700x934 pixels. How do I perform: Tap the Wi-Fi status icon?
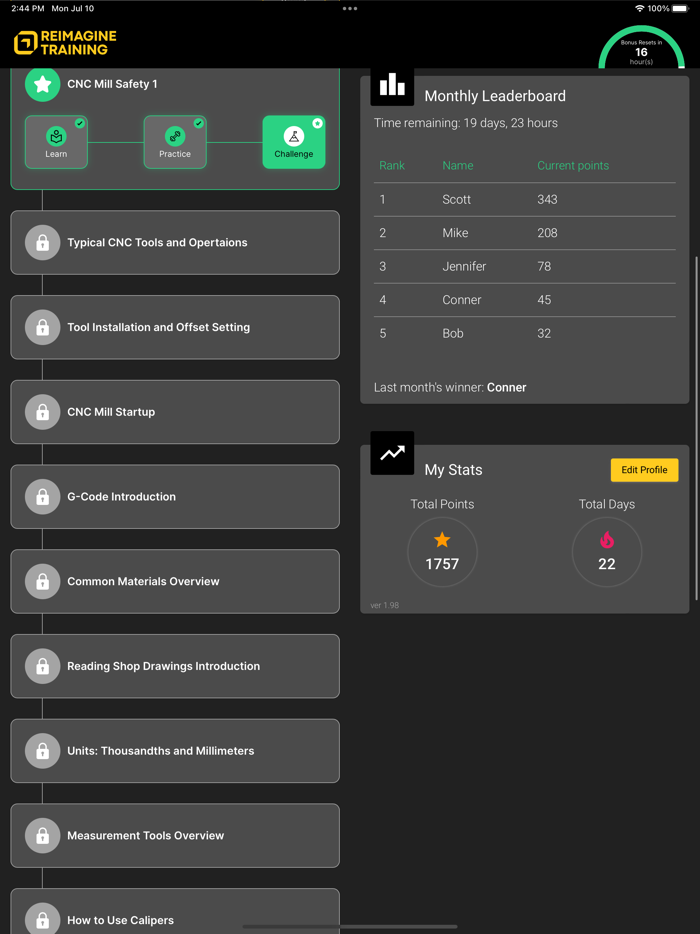[640, 8]
